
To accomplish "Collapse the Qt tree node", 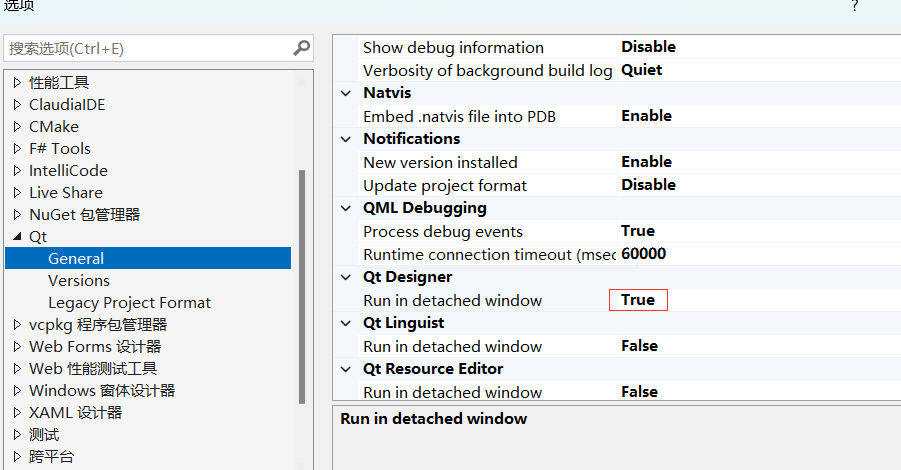I will (17, 237).
